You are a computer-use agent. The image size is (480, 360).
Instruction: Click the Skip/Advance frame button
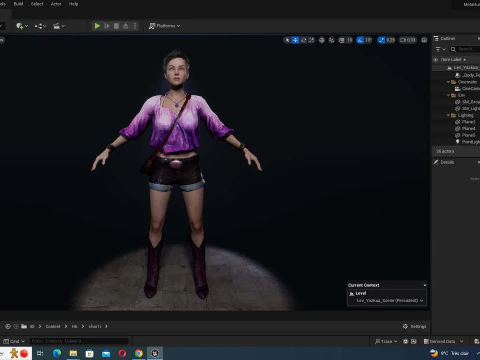107,26
